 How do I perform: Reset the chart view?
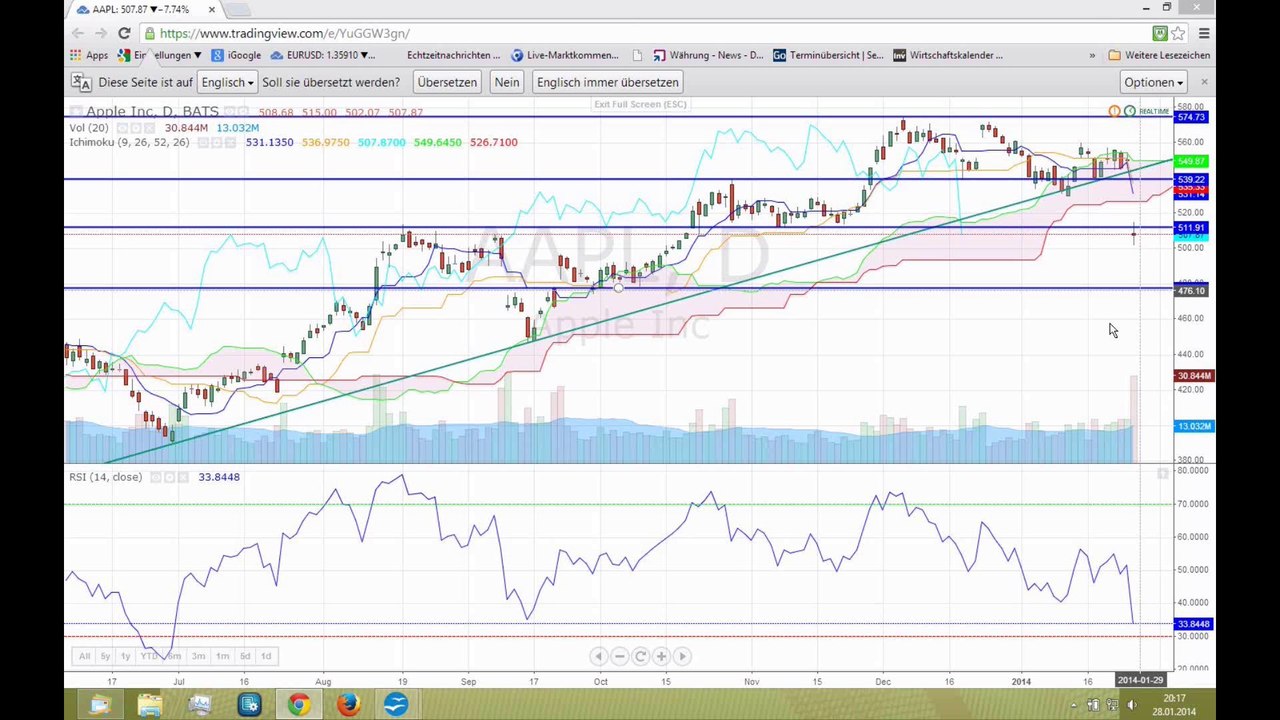640,656
